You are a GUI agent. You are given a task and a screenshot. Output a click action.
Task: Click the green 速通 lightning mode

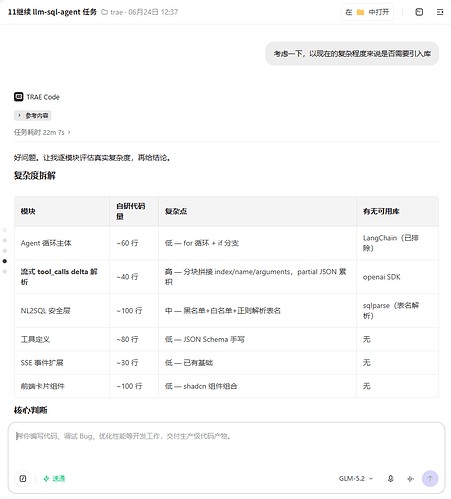(x=54, y=479)
